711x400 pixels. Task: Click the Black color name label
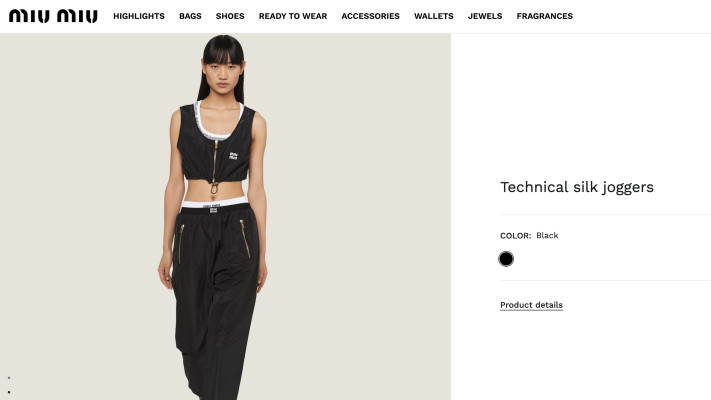[x=547, y=235]
